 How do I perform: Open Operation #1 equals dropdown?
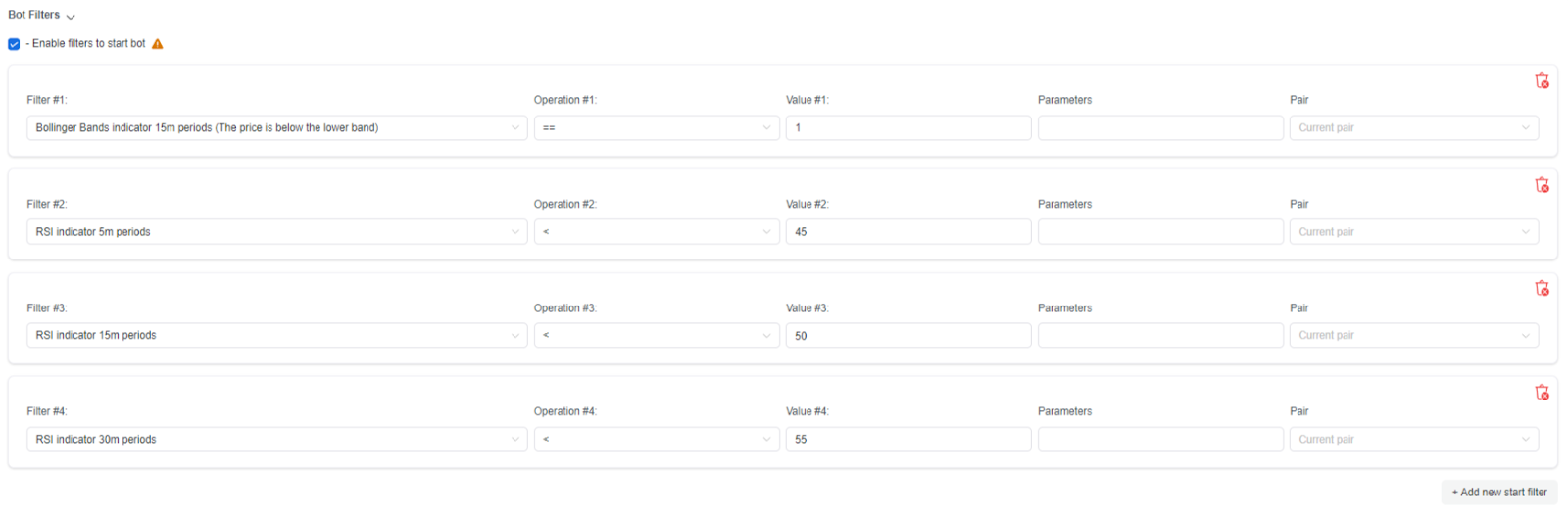(656, 128)
